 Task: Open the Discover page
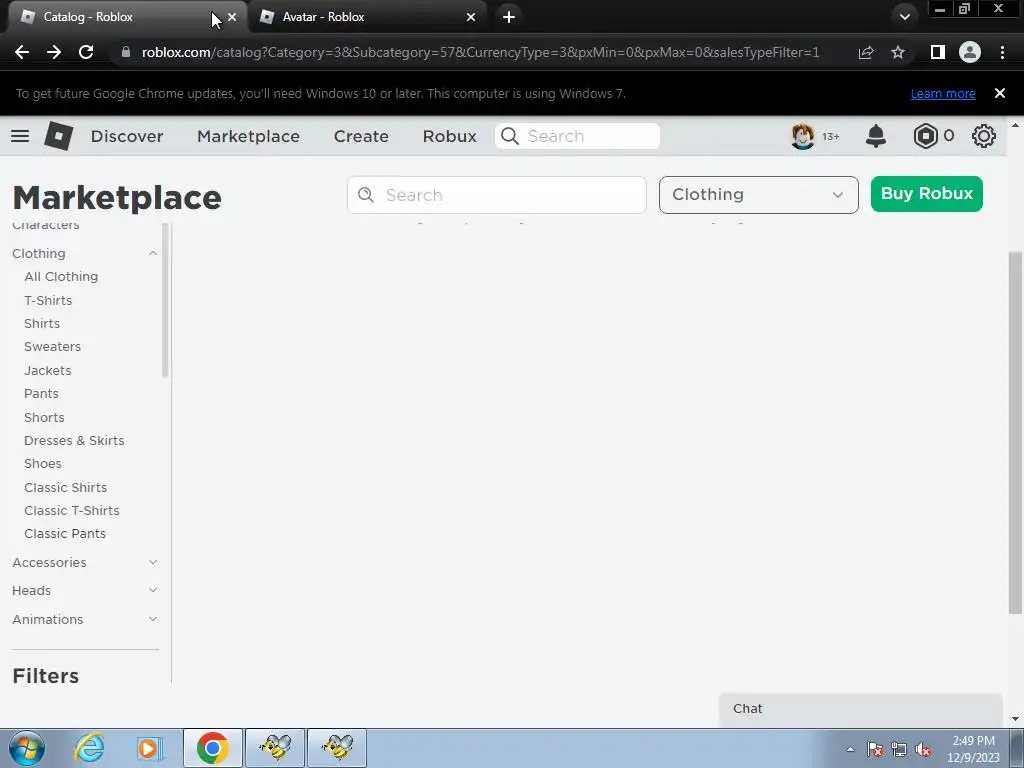point(127,136)
